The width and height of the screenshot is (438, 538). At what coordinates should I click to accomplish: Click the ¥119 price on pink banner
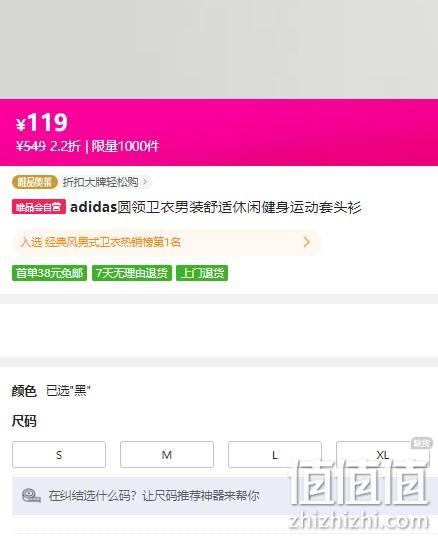point(42,122)
